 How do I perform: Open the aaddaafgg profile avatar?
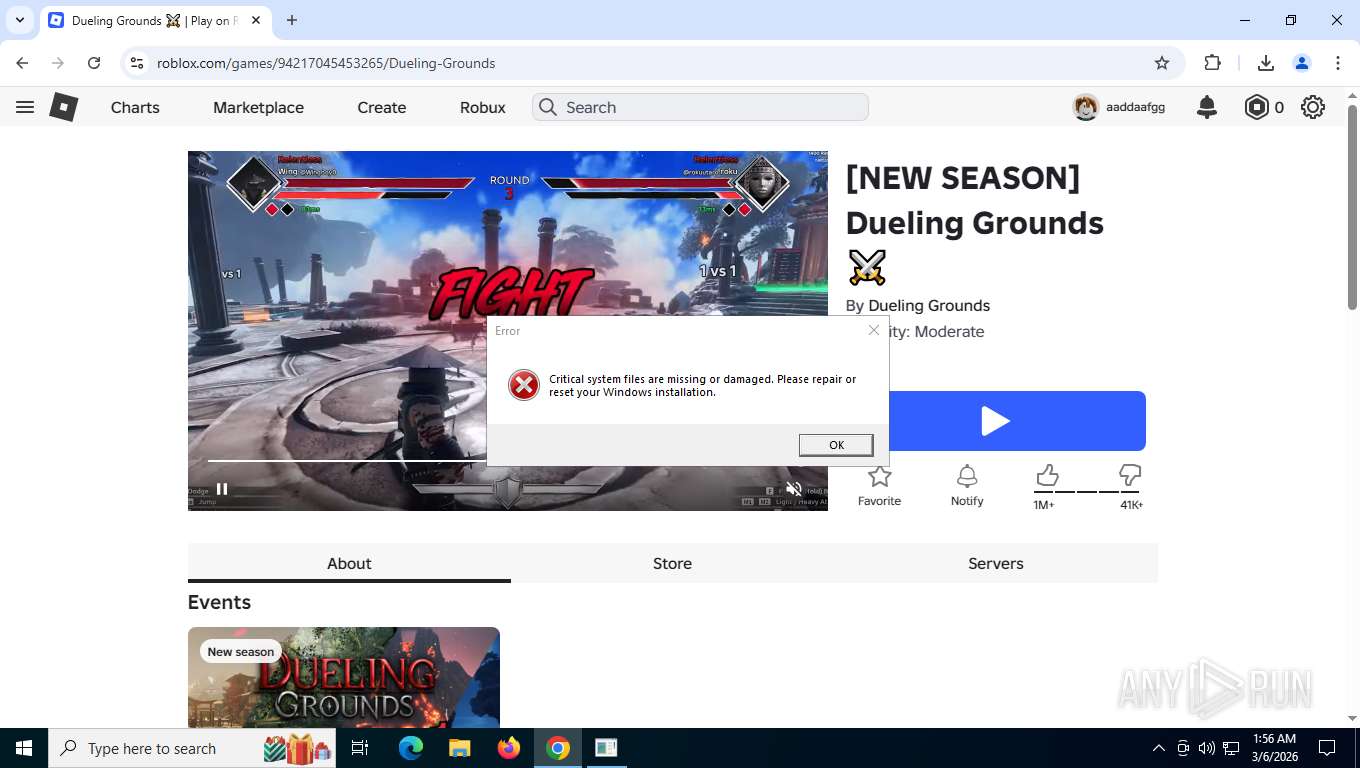pos(1086,107)
